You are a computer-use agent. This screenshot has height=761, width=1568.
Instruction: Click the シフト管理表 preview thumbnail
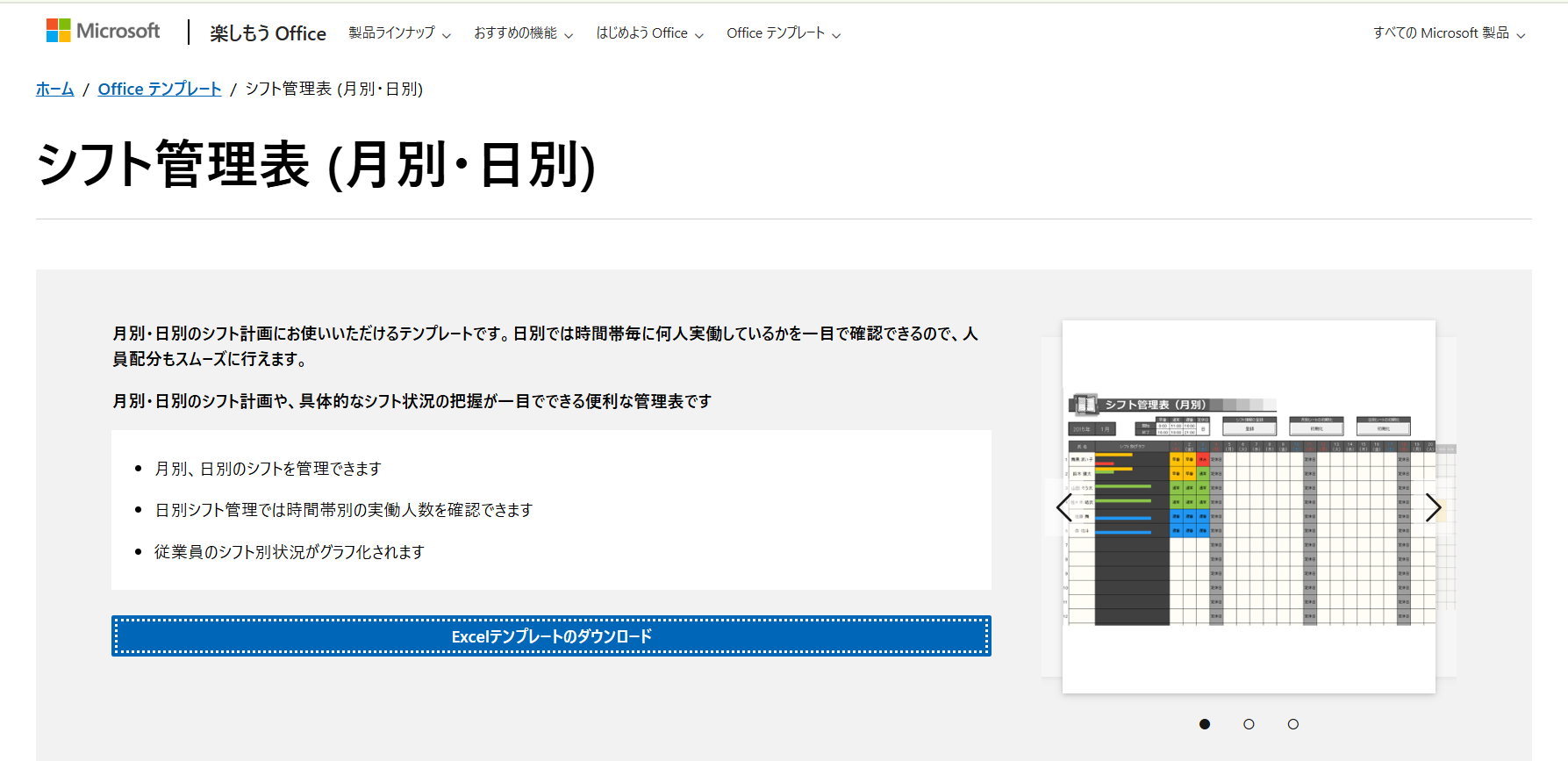[x=1249, y=507]
